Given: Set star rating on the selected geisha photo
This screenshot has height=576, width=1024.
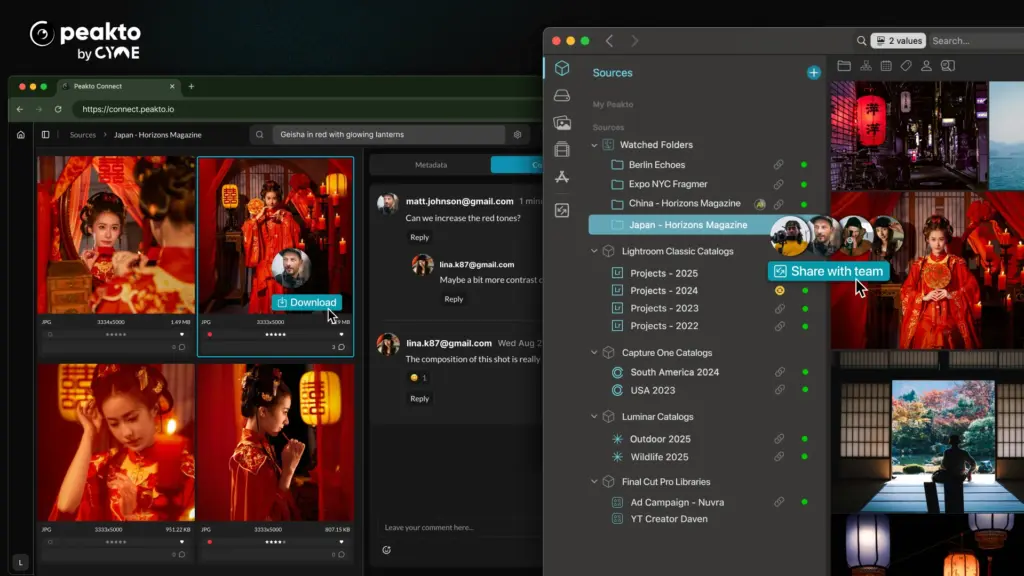Looking at the screenshot, I should tap(275, 334).
